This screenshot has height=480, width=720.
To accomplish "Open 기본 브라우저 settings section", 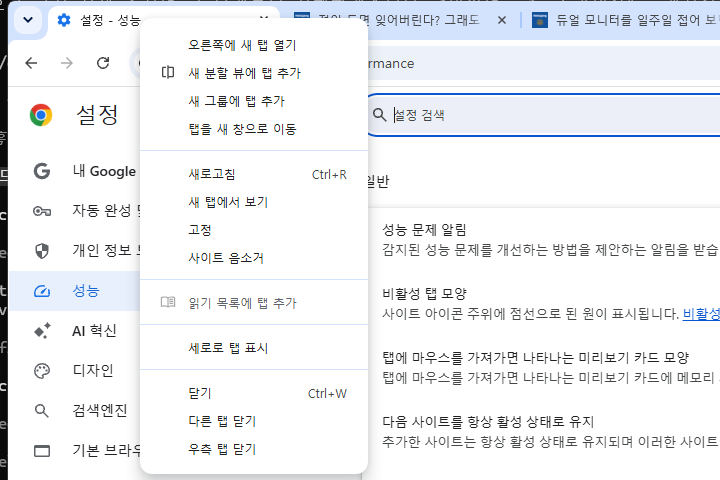I will click(74, 451).
